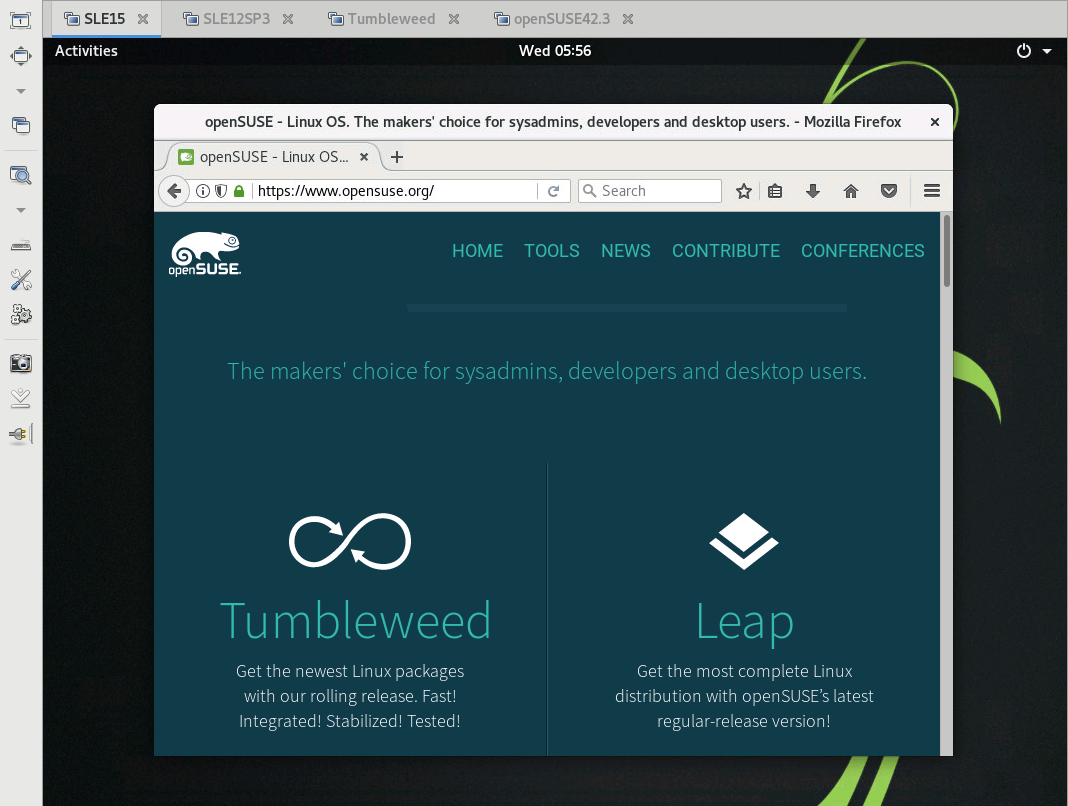Bookmark this page with the star icon

tap(744, 191)
